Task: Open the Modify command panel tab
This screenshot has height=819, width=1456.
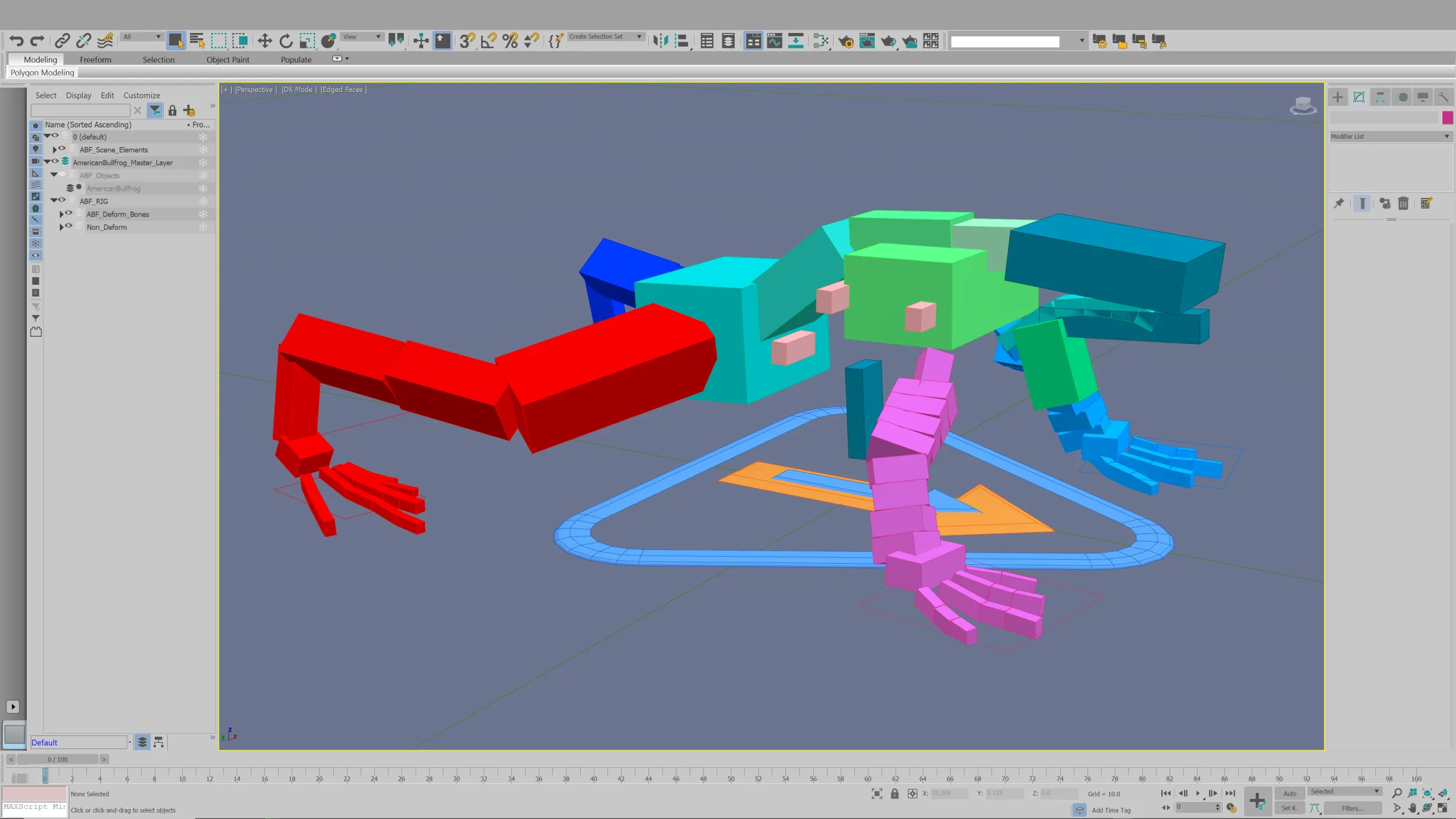Action: [x=1359, y=97]
